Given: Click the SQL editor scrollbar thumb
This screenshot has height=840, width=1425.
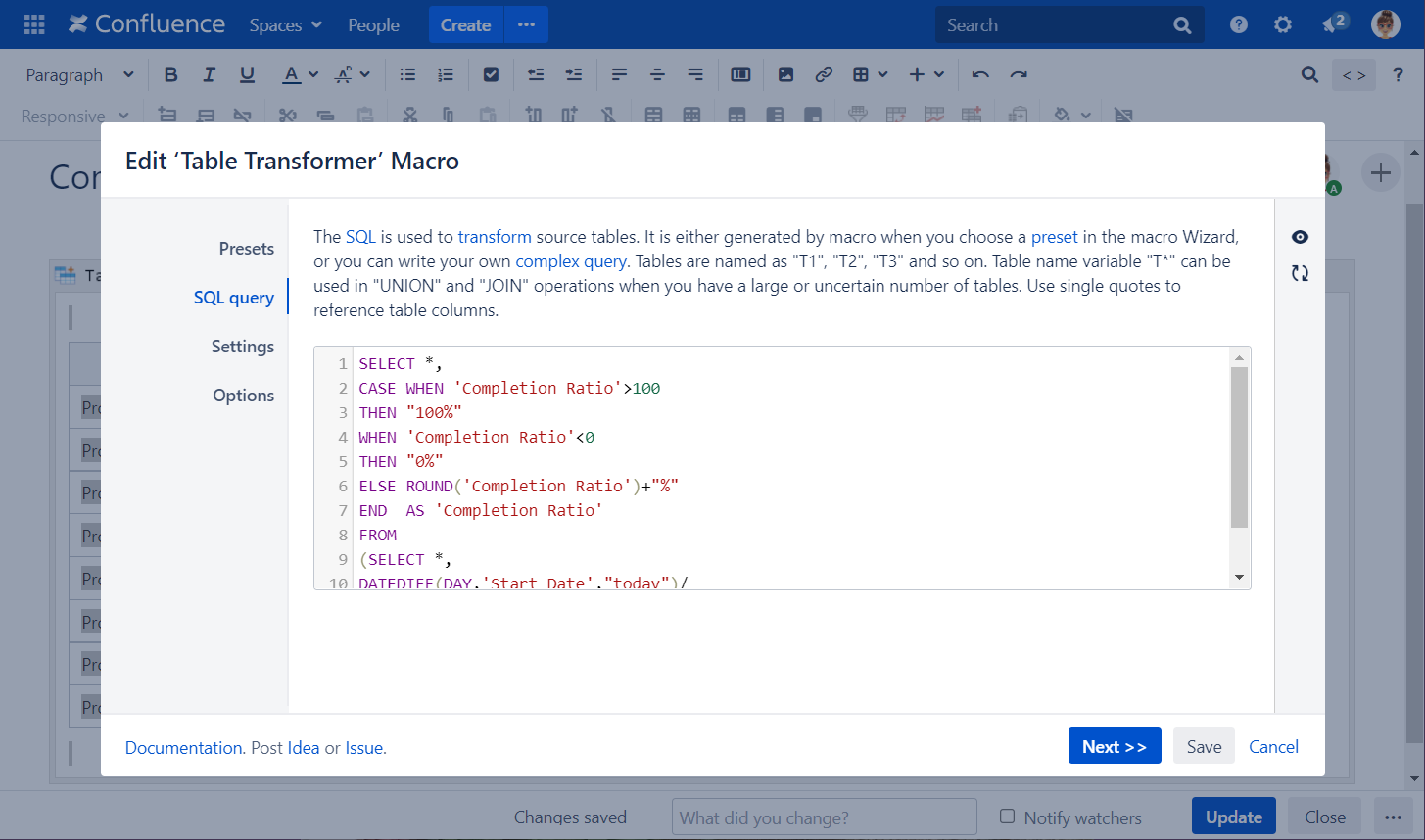Looking at the screenshot, I should 1239,447.
